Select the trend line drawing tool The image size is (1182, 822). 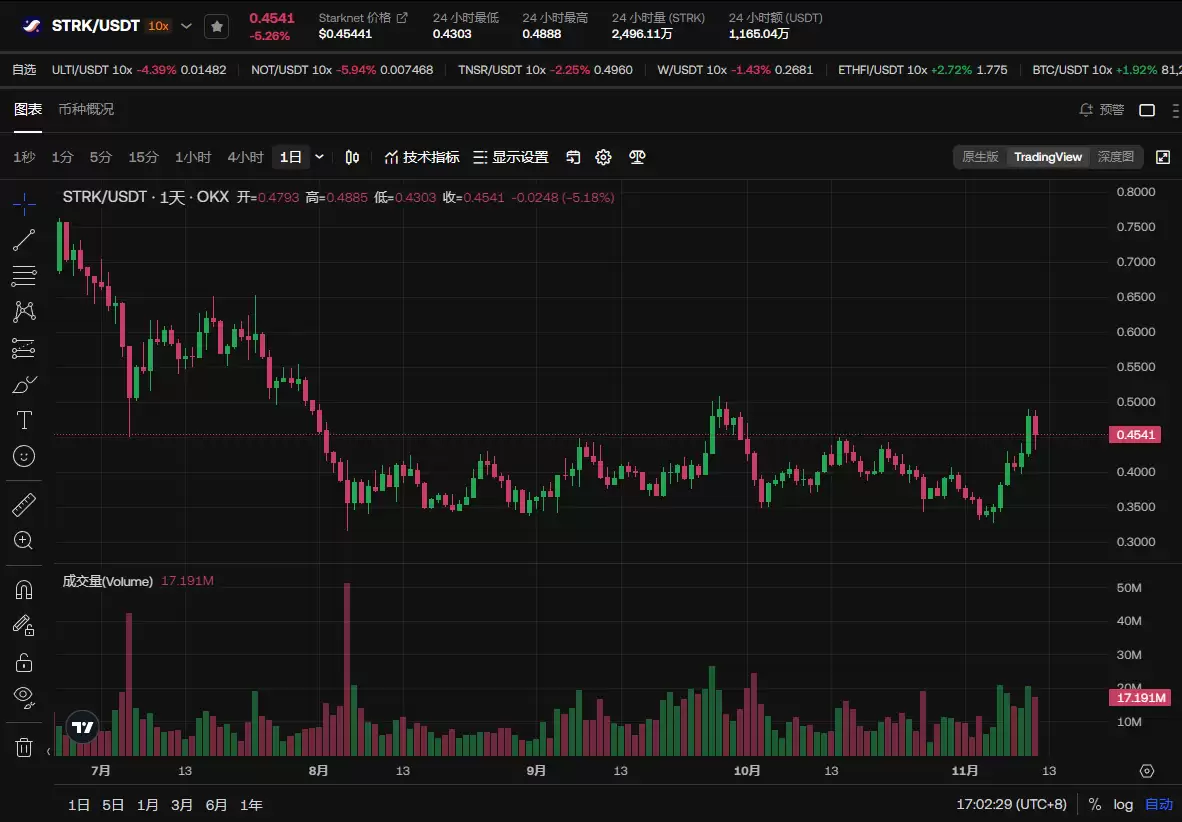(24, 240)
